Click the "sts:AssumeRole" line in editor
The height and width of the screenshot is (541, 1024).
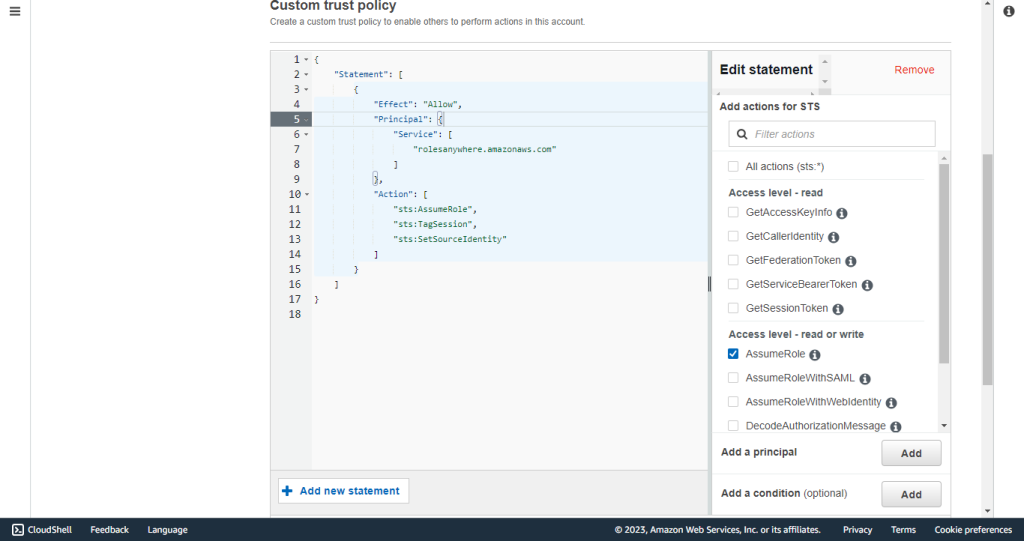[435, 210]
